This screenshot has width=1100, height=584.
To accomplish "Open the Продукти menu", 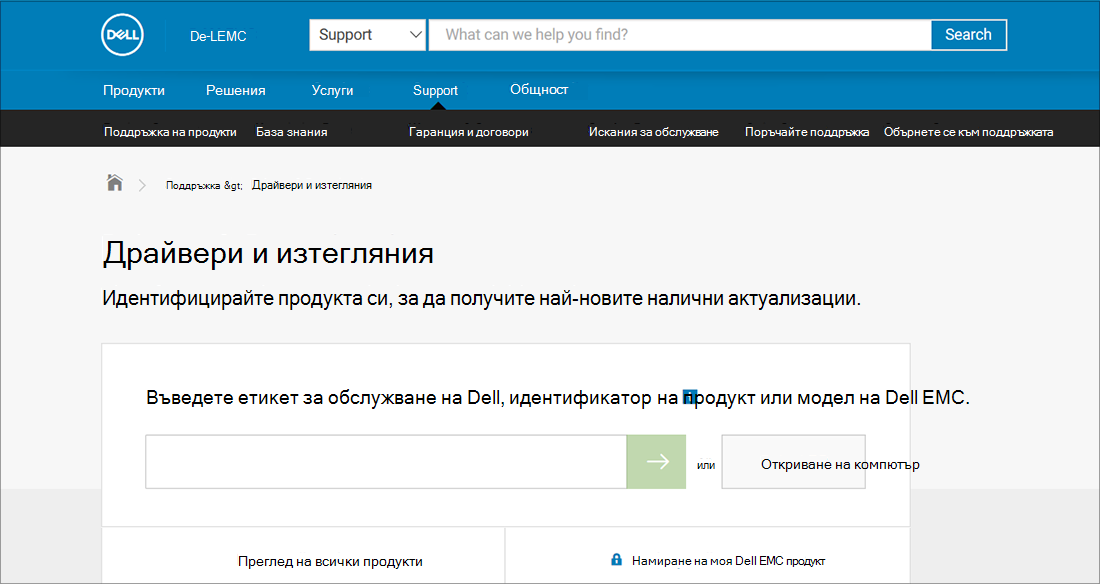I will tap(134, 91).
